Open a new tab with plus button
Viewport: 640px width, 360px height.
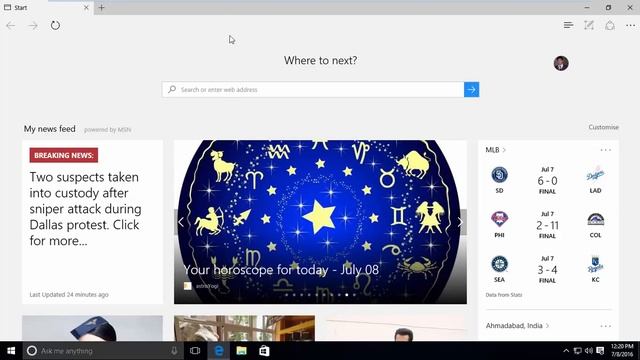tap(102, 7)
